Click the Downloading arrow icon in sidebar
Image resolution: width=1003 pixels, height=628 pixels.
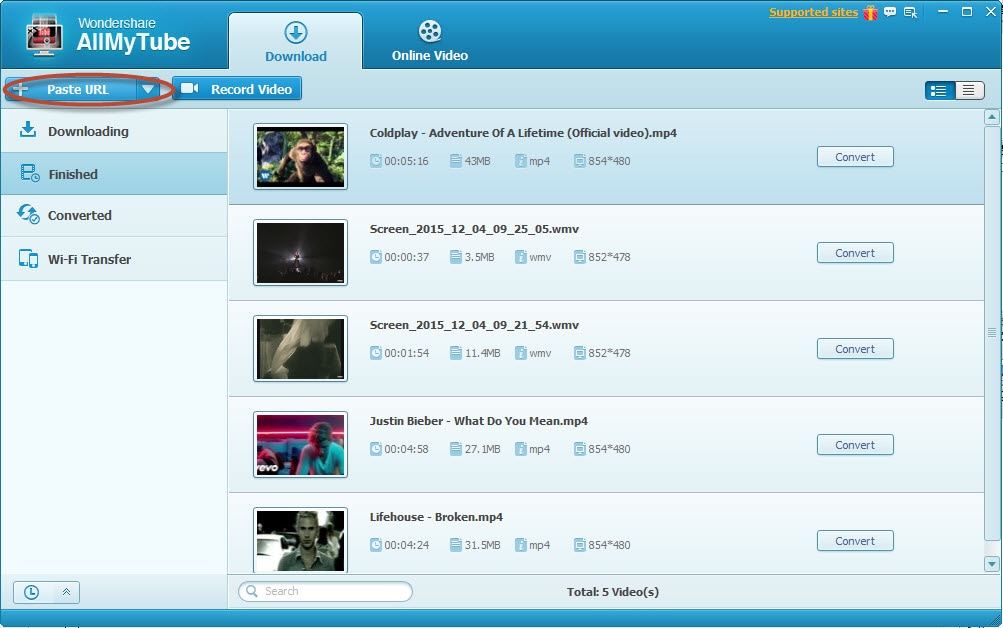tap(28, 130)
